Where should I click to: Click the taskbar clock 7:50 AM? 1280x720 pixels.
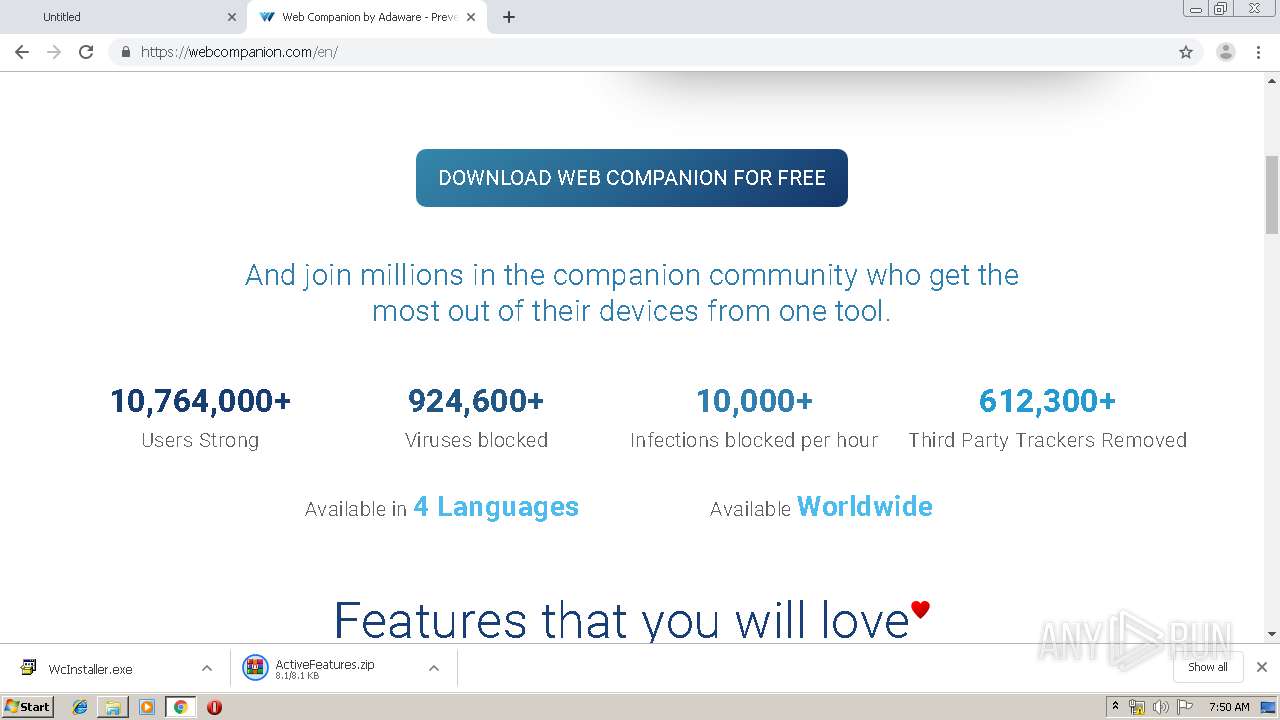point(1229,707)
